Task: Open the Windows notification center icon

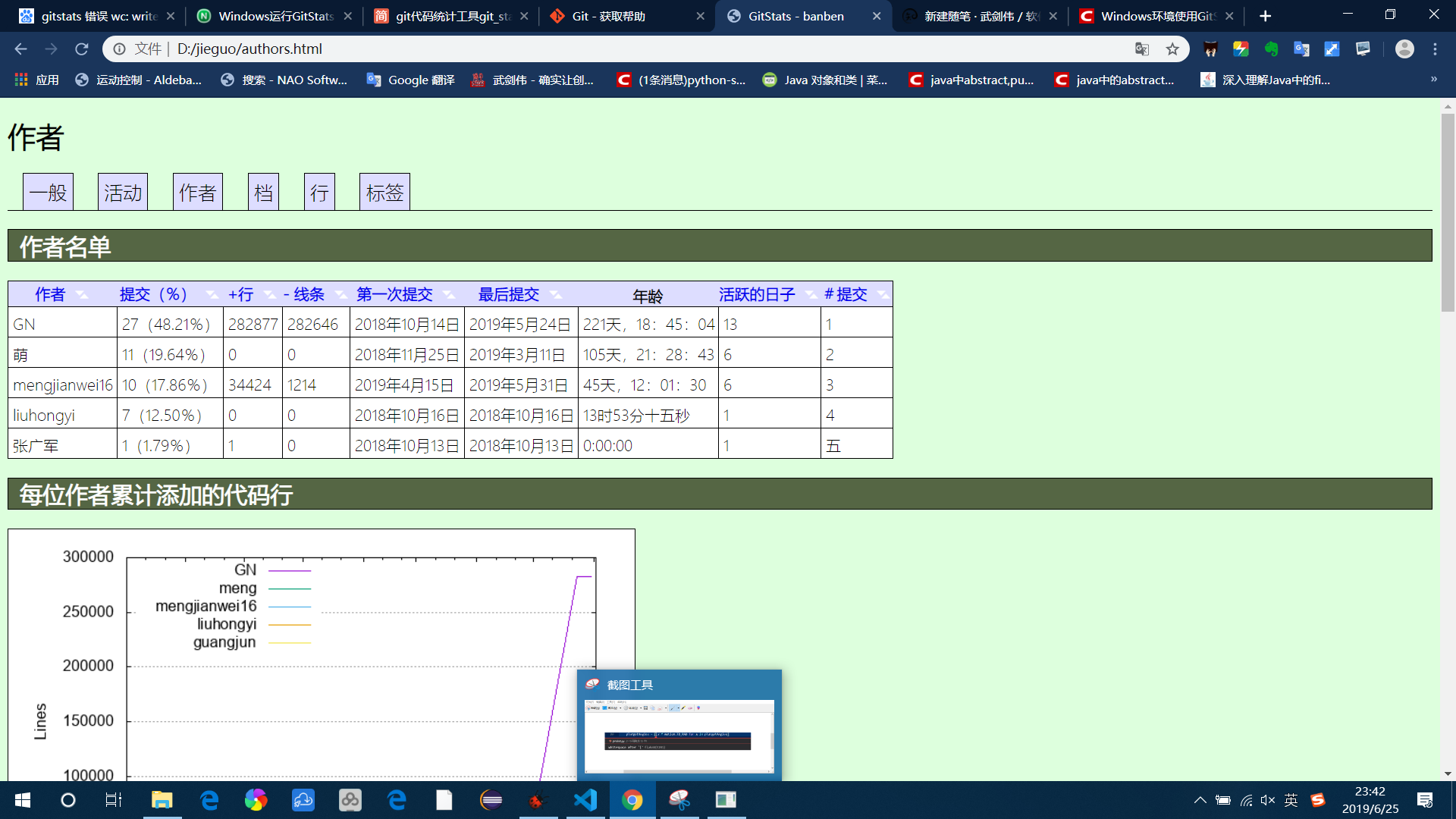Action: 1424,800
